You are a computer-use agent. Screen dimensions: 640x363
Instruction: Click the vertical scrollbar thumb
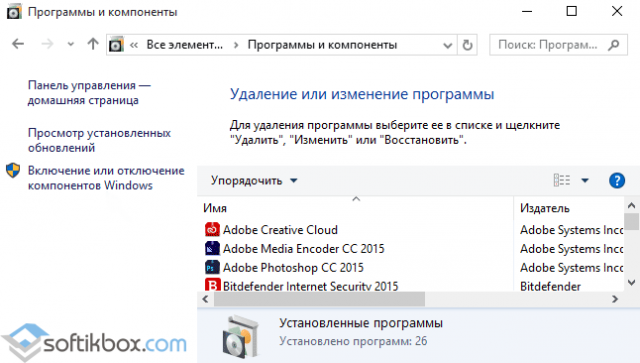tap(631, 222)
